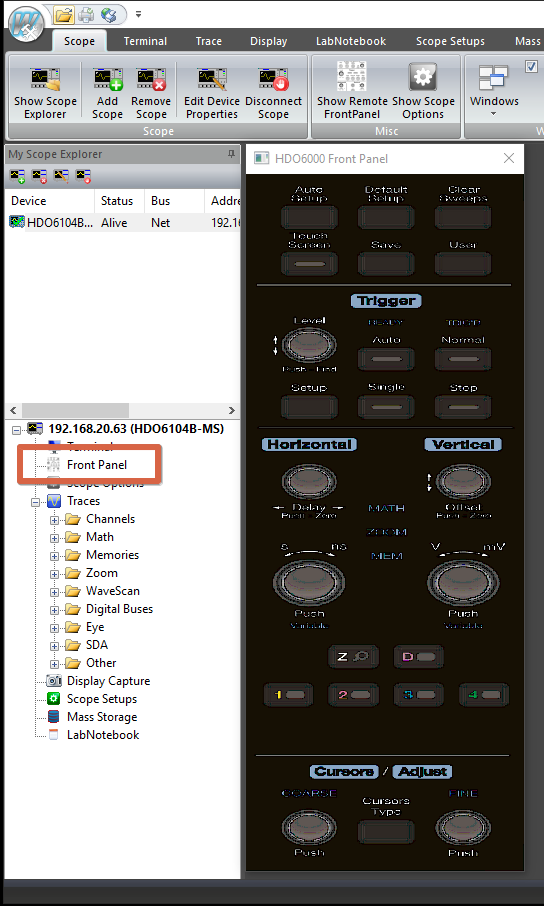
Task: Click remove-device icon in explorer toolbar
Action: [x=39, y=176]
